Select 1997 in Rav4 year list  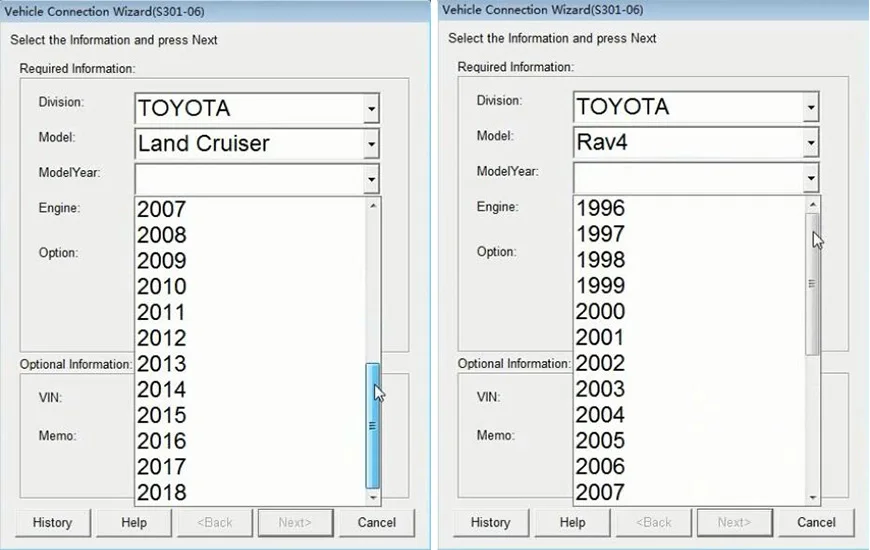coord(689,234)
